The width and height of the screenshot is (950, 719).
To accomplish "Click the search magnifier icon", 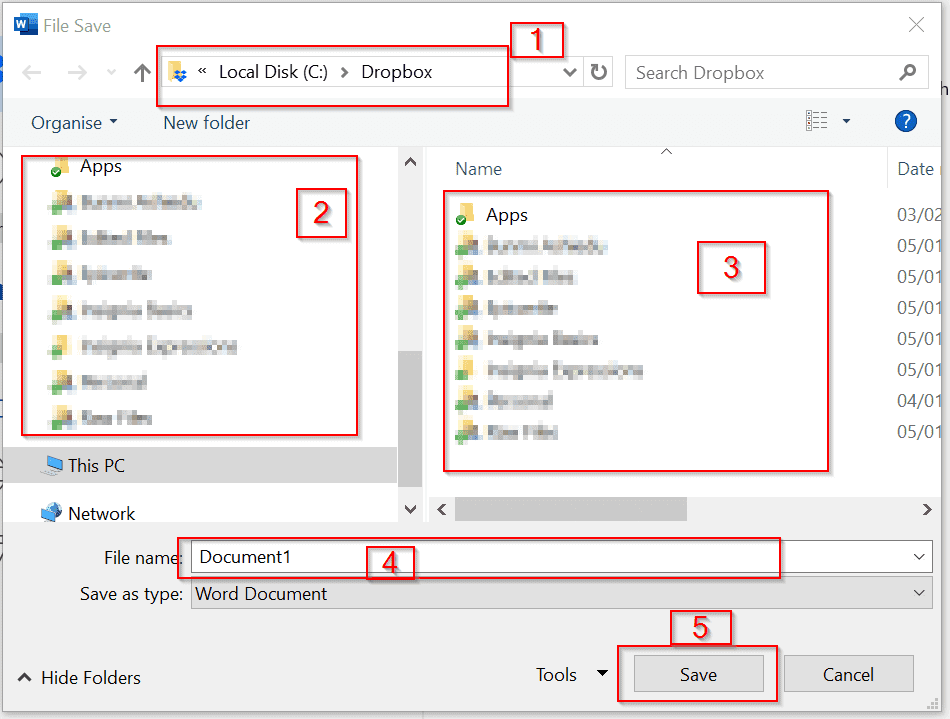I will pos(907,72).
